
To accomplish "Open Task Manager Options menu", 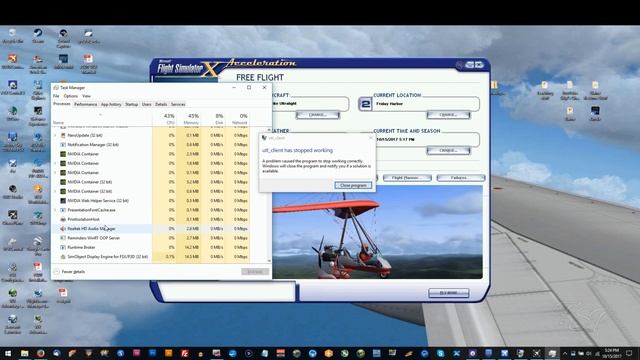I will 71,96.
